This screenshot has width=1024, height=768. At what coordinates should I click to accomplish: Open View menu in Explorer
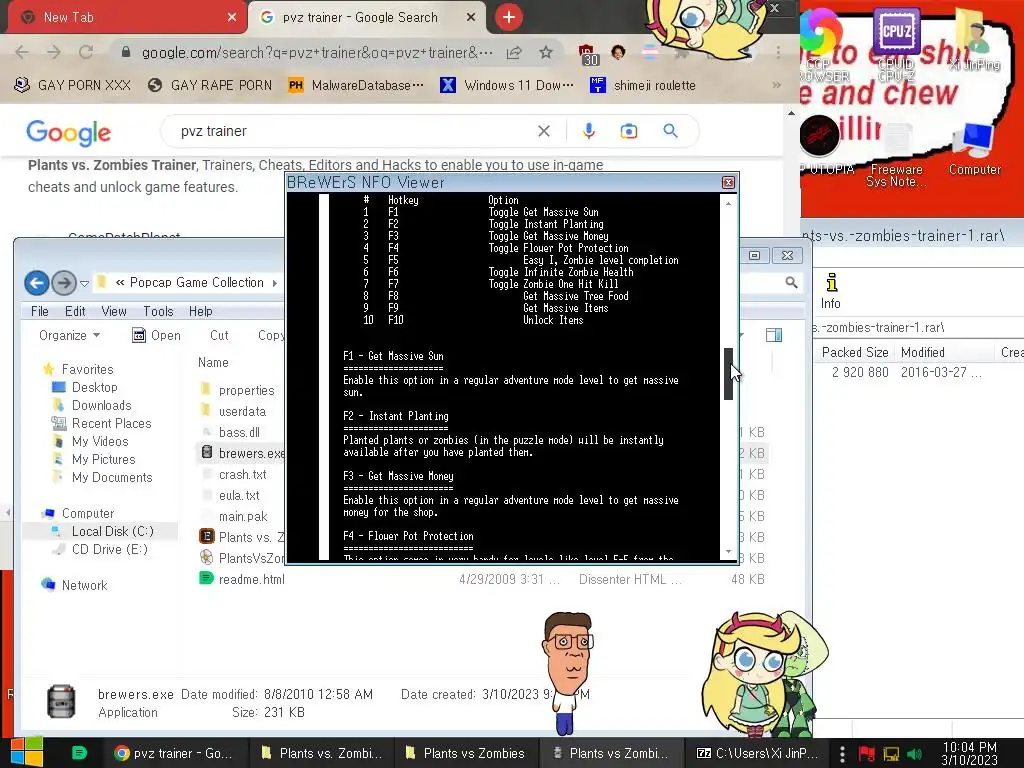point(114,312)
